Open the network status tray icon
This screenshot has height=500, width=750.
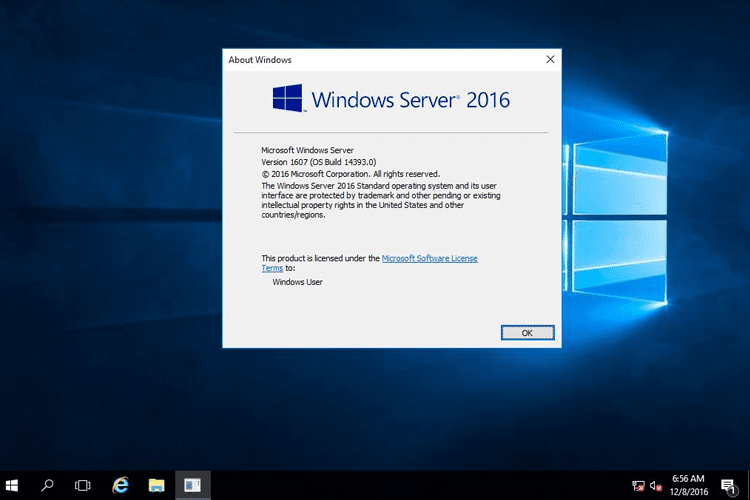(x=638, y=487)
